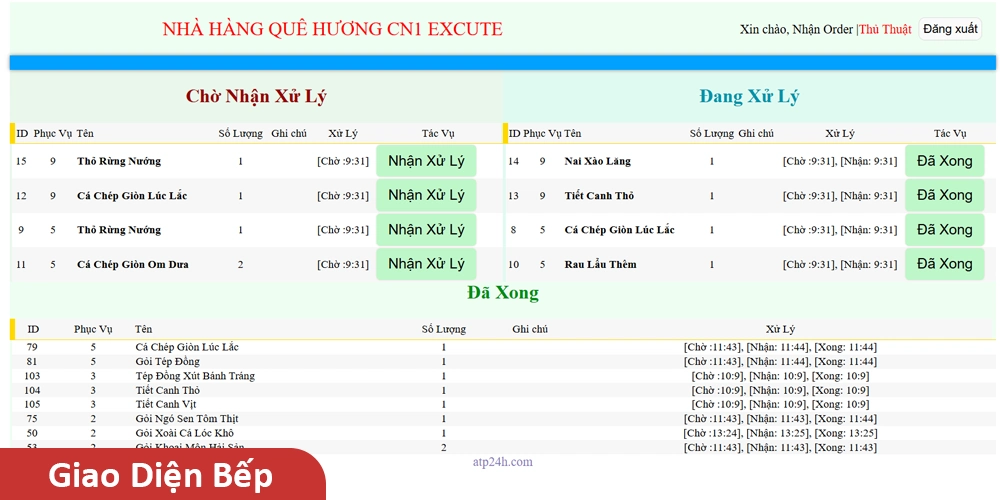Viewport: 1000px width, 500px height.
Task: Click Chờ Nhận Xử Lý section heading
Action: [x=256, y=97]
